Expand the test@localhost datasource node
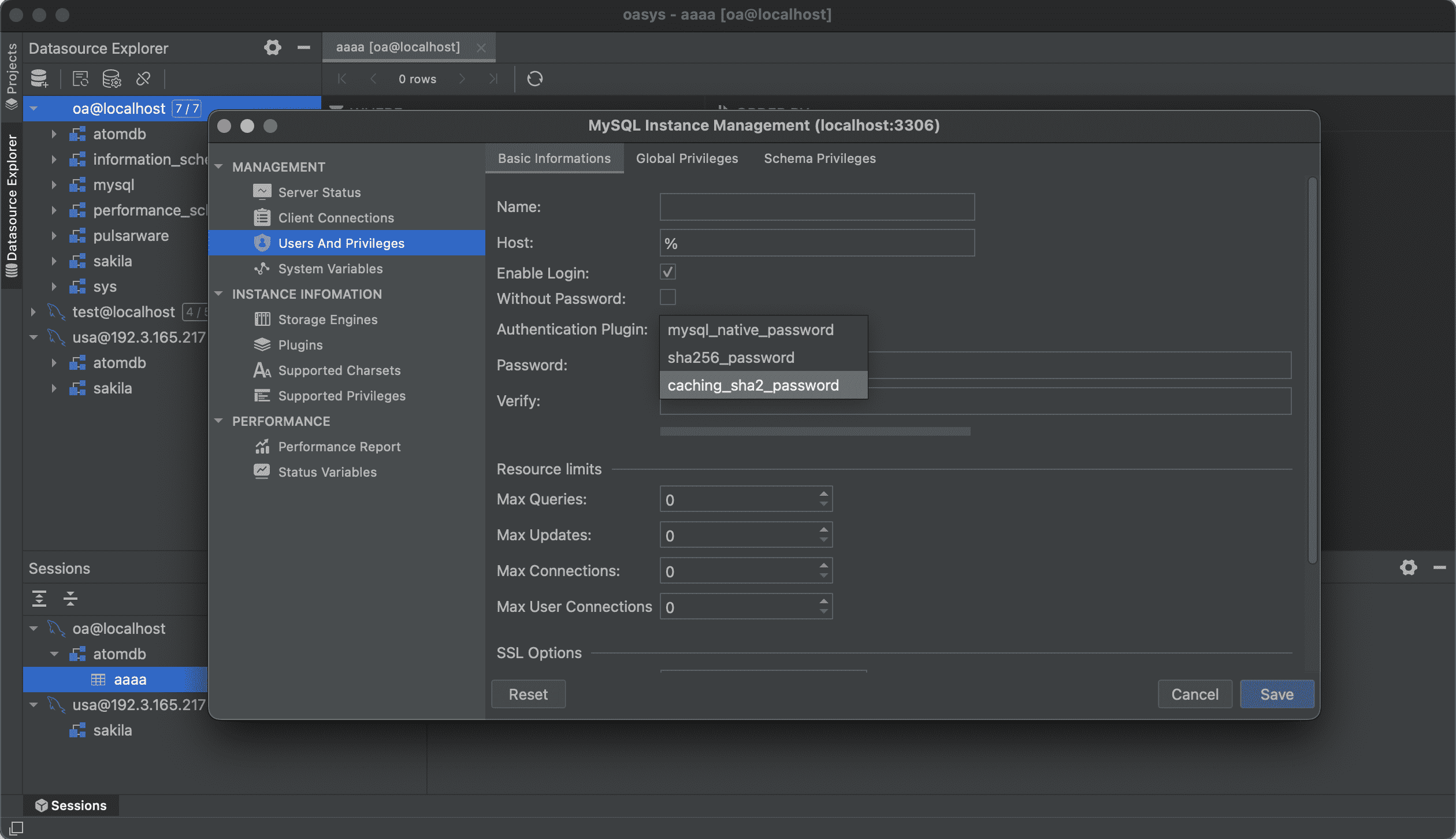The height and width of the screenshot is (839, 1456). click(34, 312)
